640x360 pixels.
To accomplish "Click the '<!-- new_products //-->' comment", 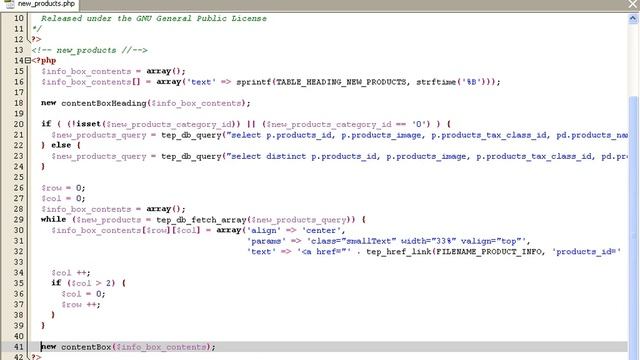I will point(90,50).
